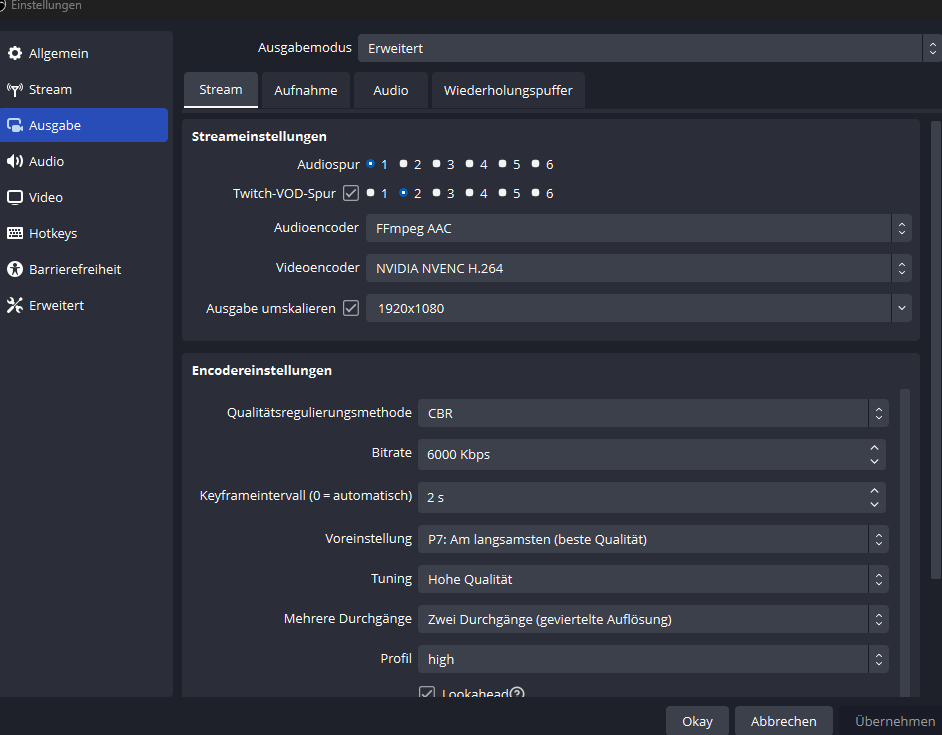Open the Videoencoder dropdown
This screenshot has width=942, height=735.
coord(638,268)
